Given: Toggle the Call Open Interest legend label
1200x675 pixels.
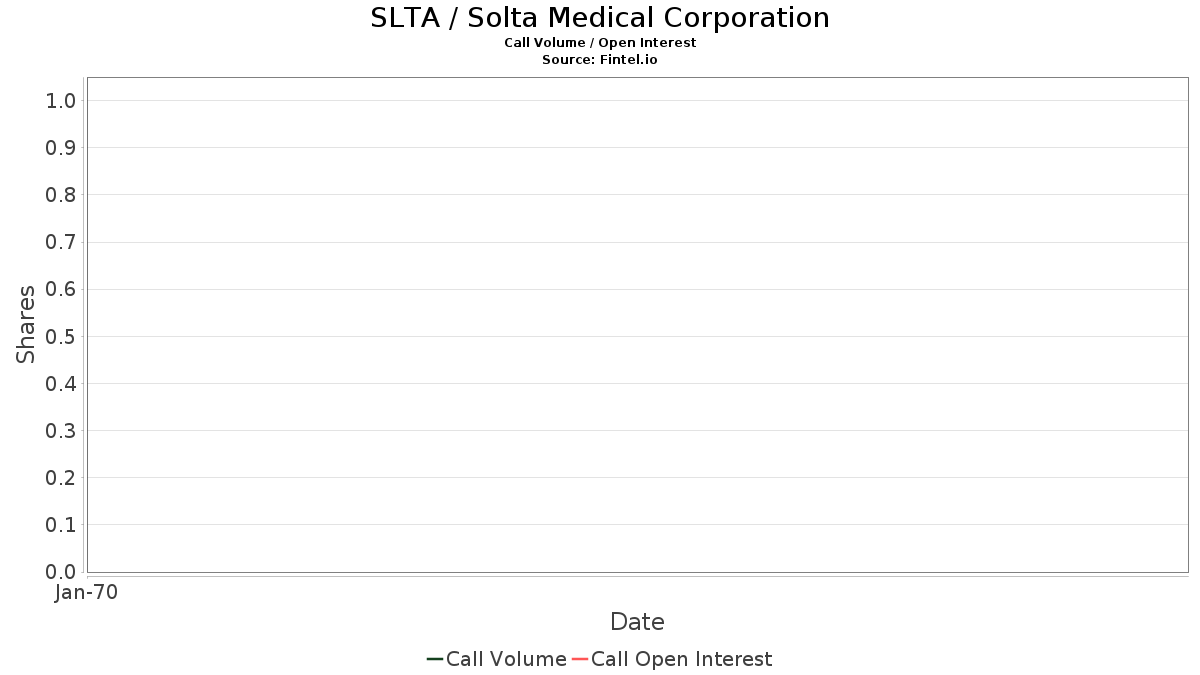Looking at the screenshot, I should [x=681, y=659].
